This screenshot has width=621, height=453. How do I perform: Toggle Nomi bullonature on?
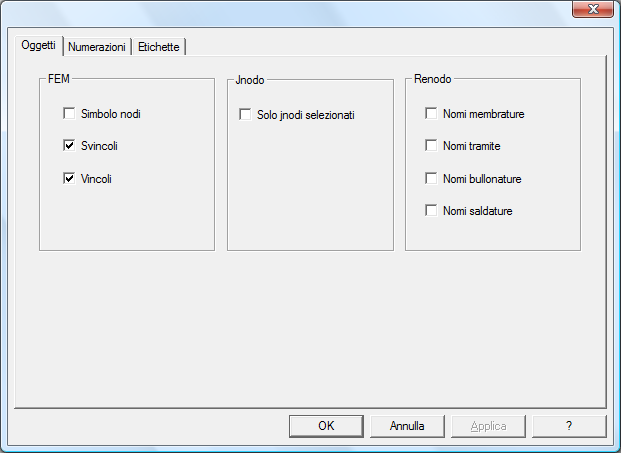tap(431, 179)
